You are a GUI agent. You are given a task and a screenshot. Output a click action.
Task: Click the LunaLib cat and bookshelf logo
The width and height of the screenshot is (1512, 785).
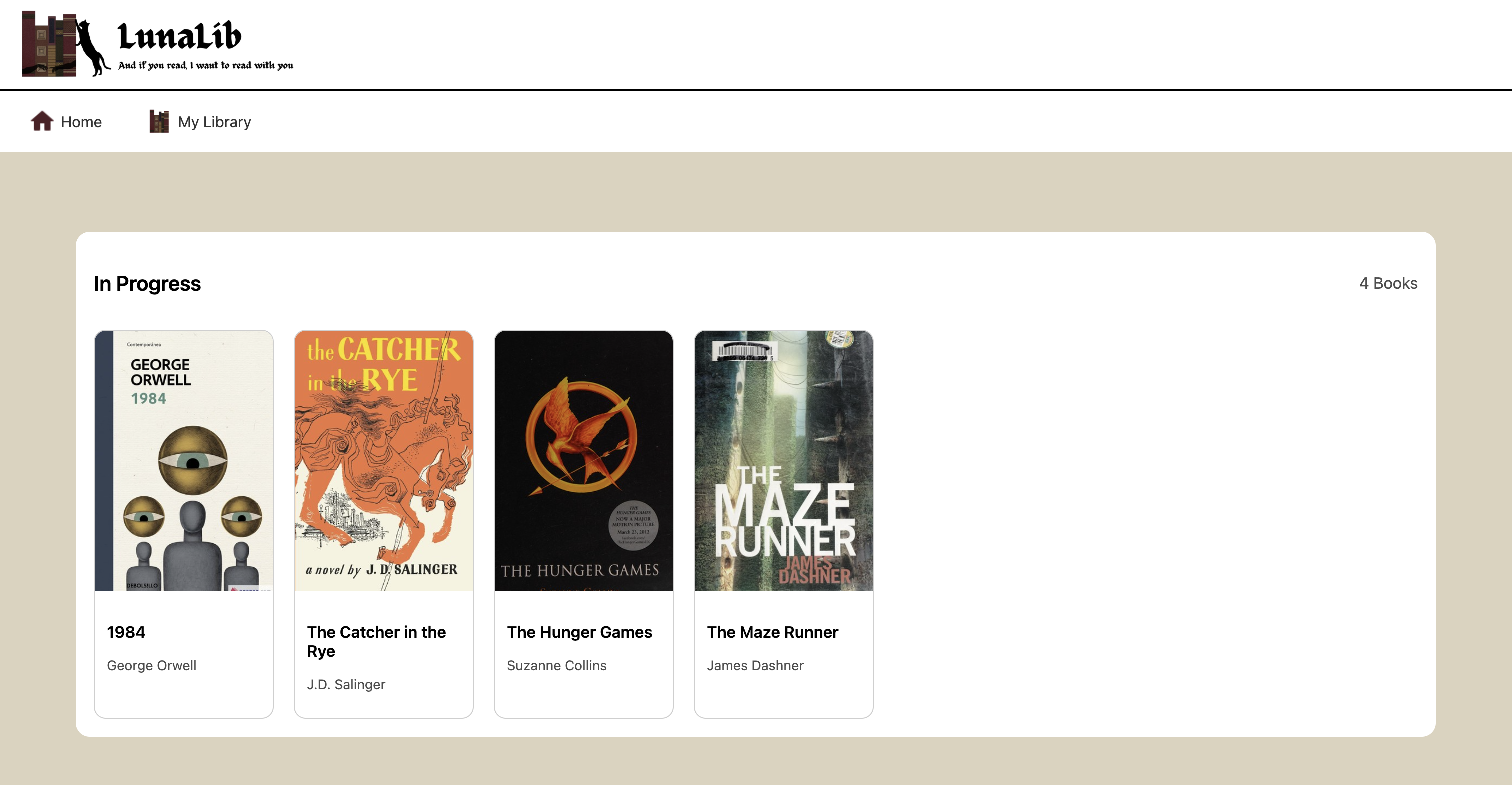point(65,44)
